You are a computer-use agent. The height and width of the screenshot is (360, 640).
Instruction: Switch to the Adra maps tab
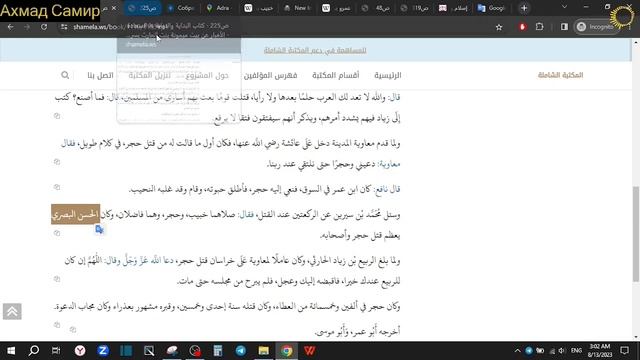[220, 8]
